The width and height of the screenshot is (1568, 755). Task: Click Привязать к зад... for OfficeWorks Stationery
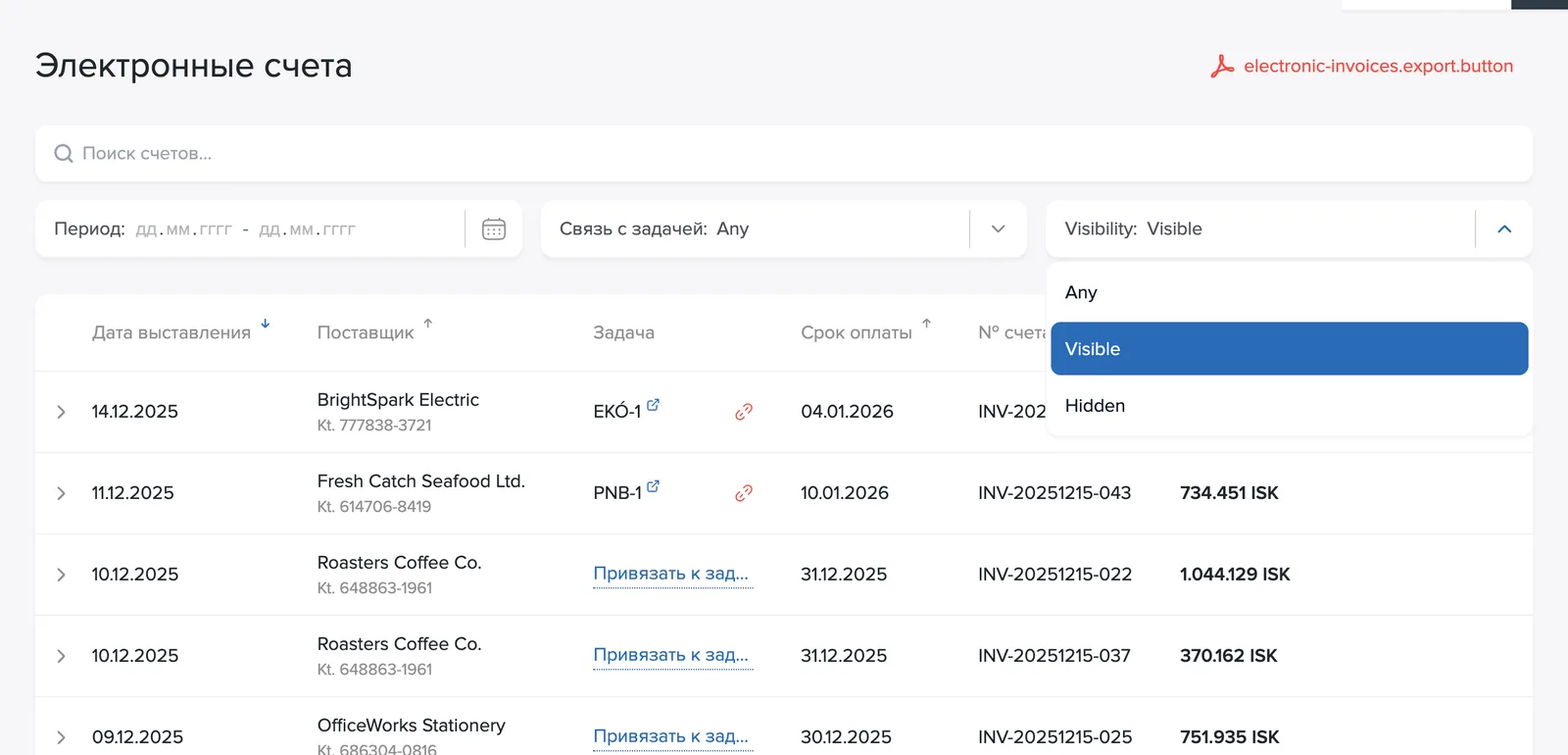pos(671,736)
